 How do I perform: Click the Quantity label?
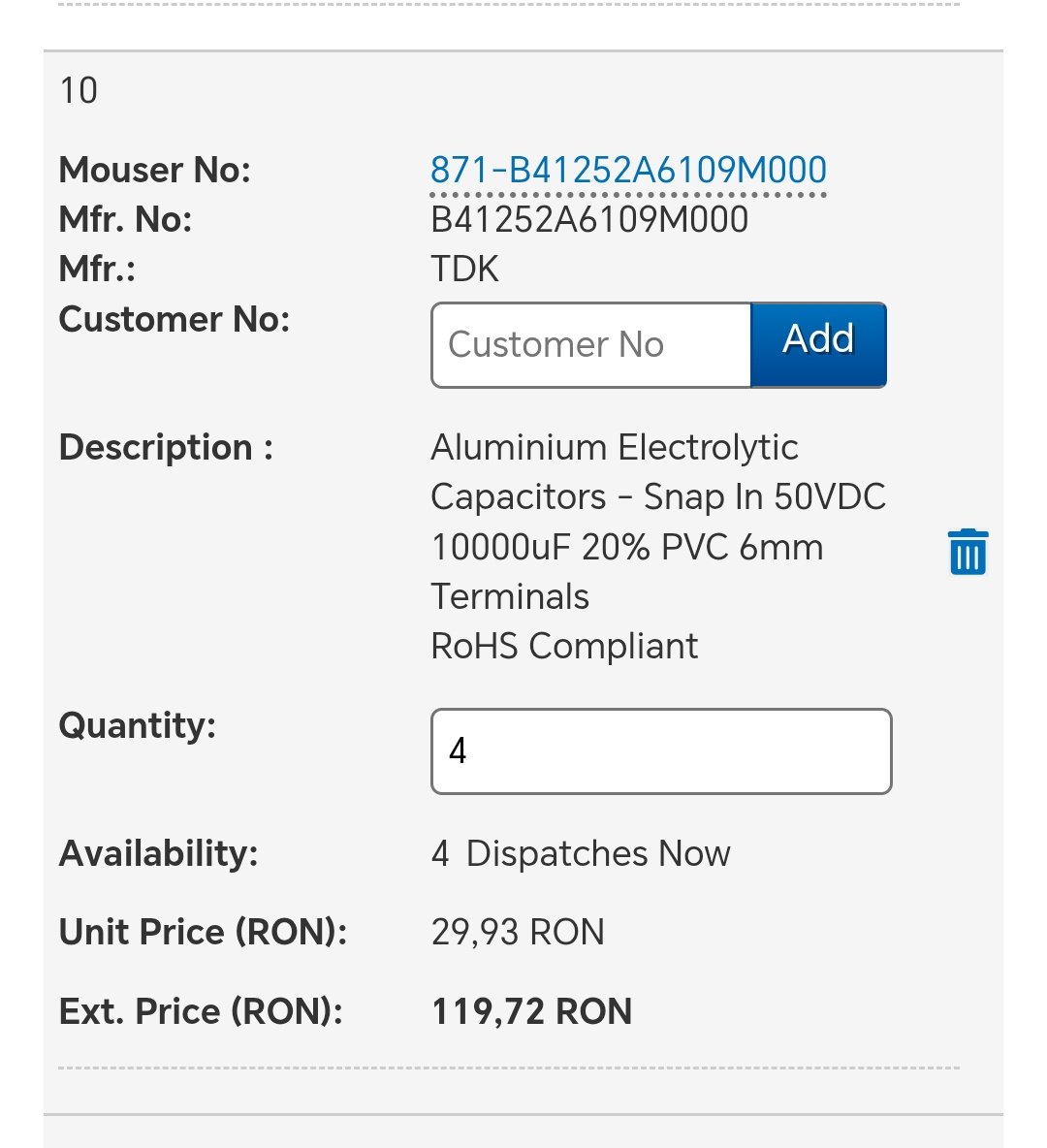point(138,725)
